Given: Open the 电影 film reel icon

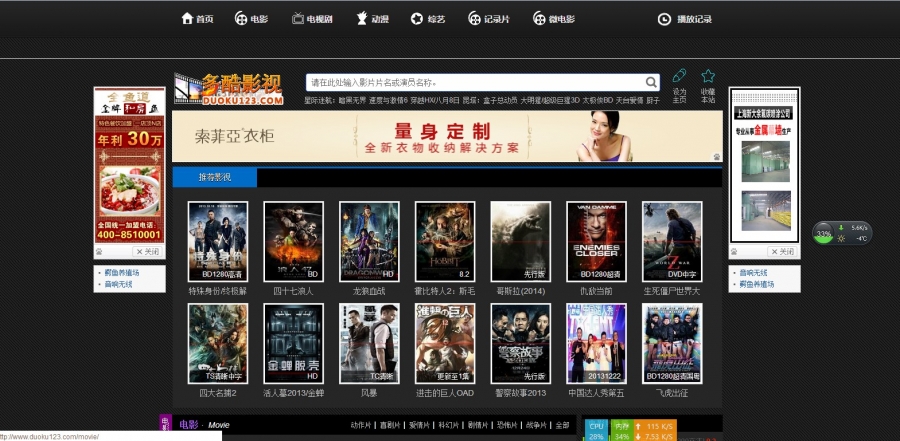Looking at the screenshot, I should click(x=240, y=18).
